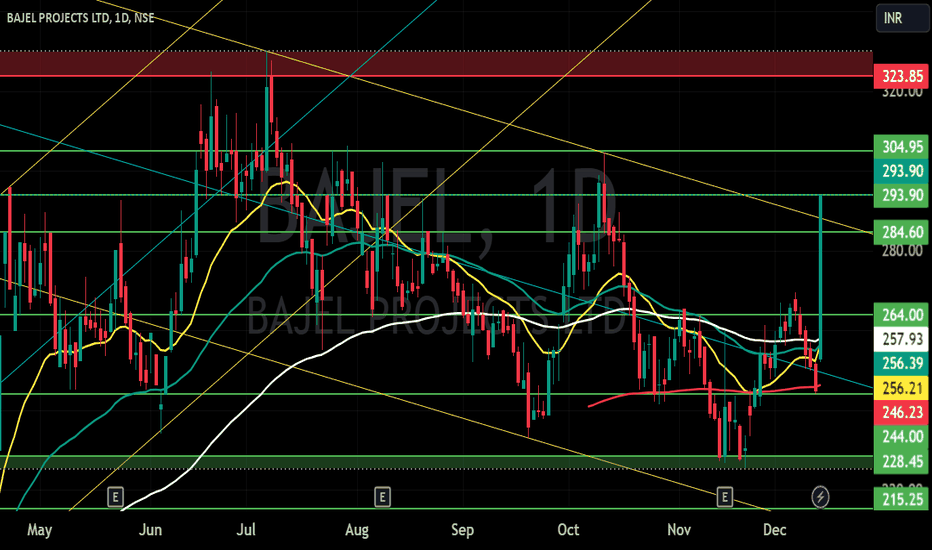Click the earnings E marker near November
Image resolution: width=932 pixels, height=550 pixels.
724,496
